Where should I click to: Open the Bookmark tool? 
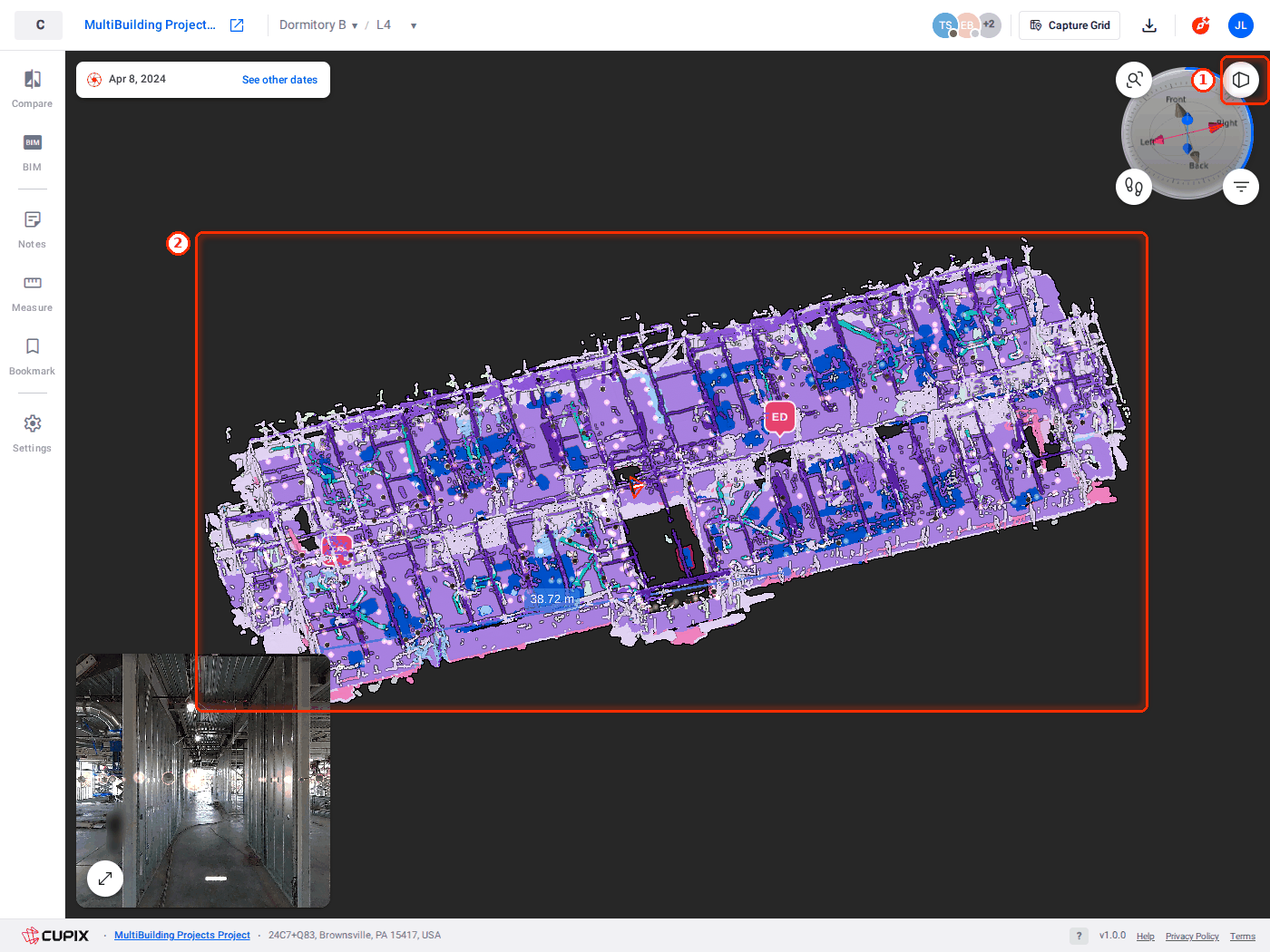[x=33, y=356]
